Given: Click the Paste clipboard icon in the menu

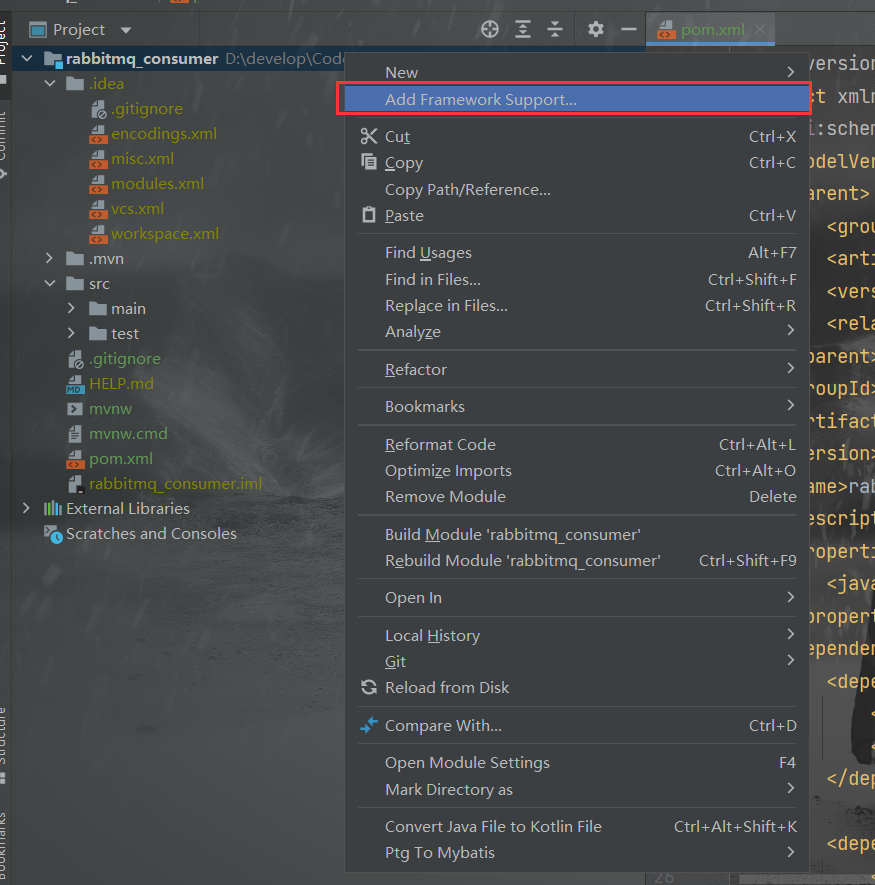Looking at the screenshot, I should point(368,215).
